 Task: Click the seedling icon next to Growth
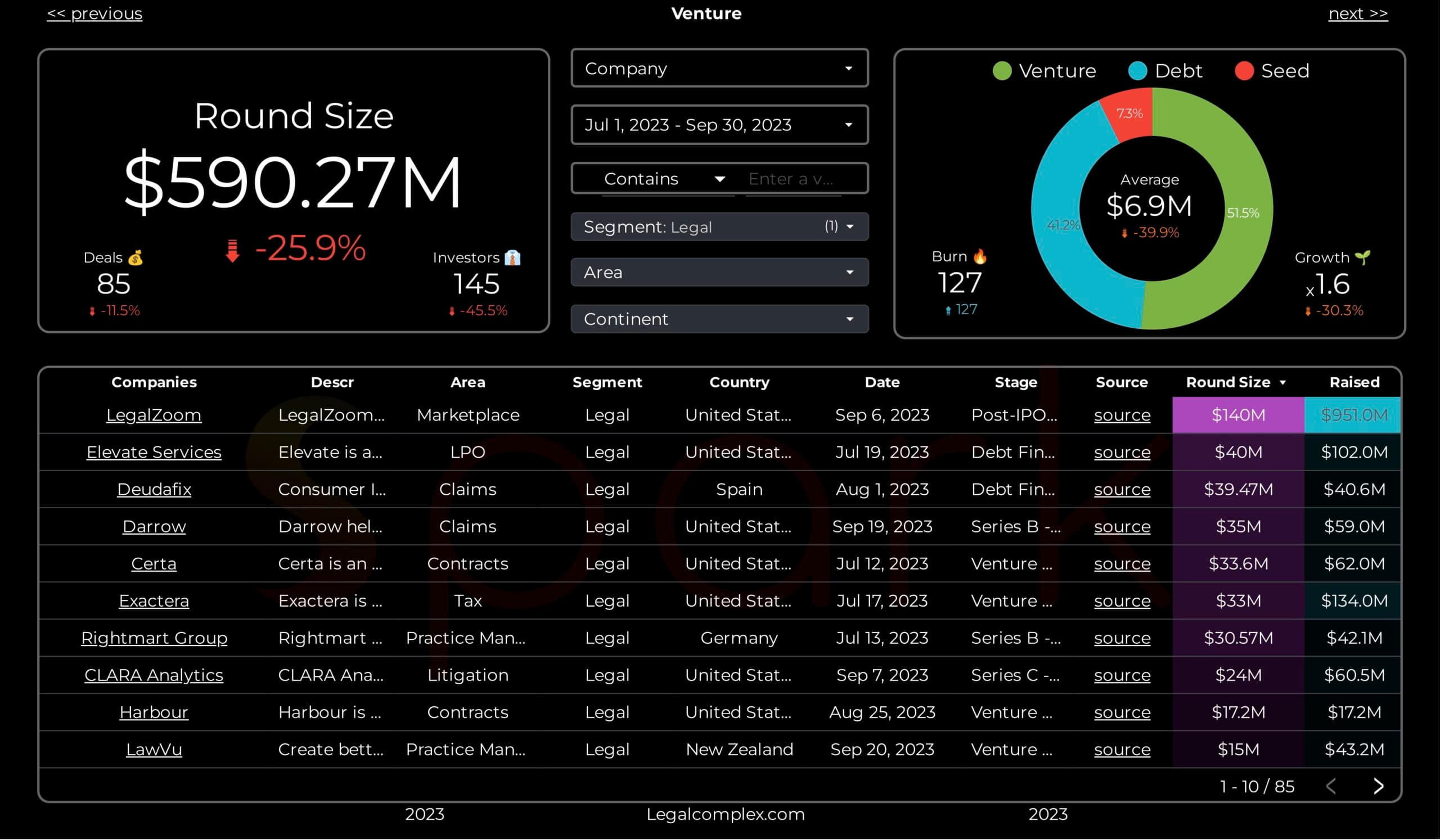1362,258
